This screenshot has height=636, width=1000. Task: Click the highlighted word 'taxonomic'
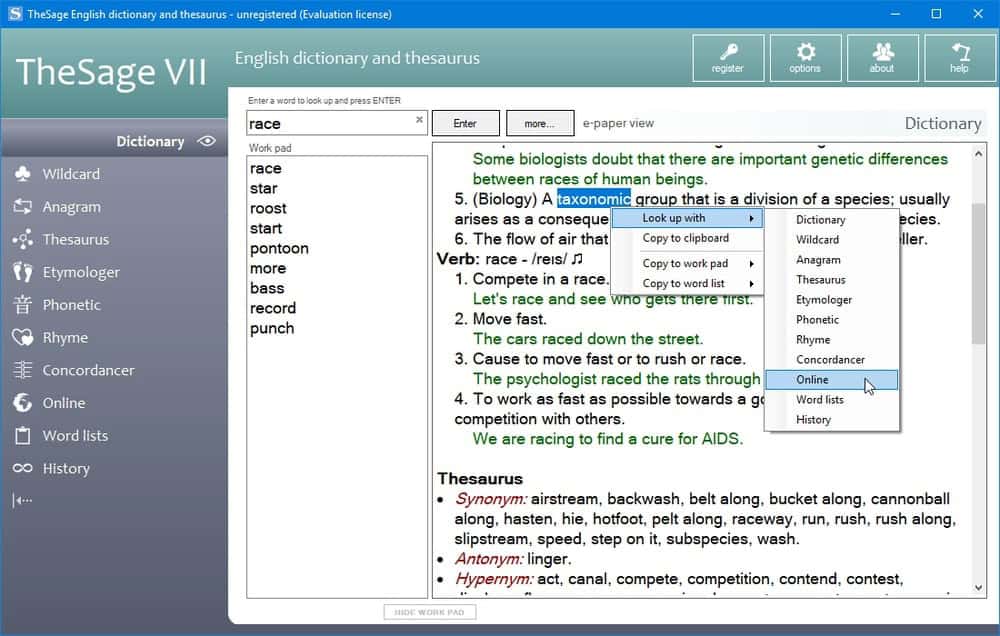pos(594,199)
